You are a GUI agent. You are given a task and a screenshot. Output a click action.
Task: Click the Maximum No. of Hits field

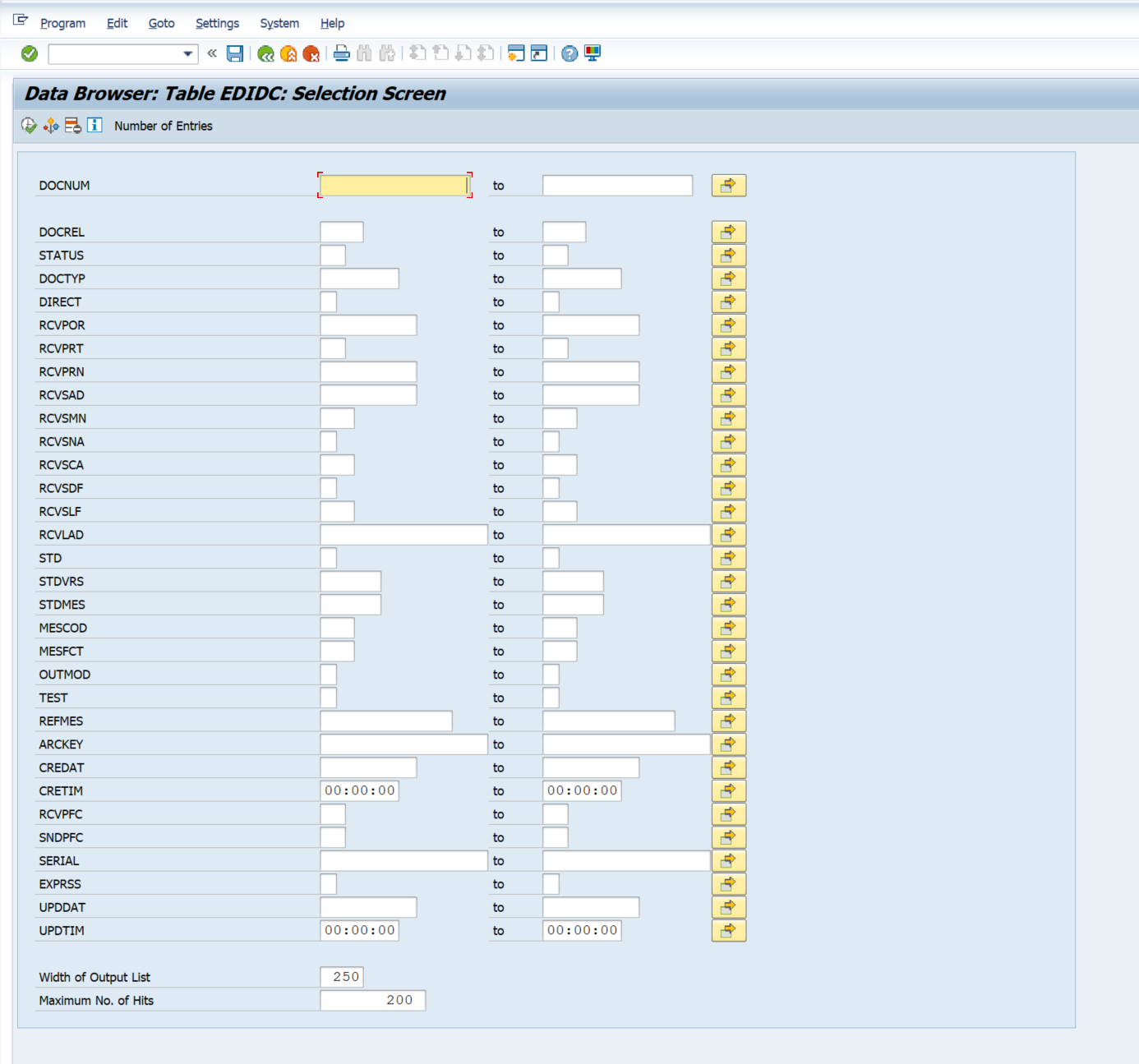point(372,1000)
